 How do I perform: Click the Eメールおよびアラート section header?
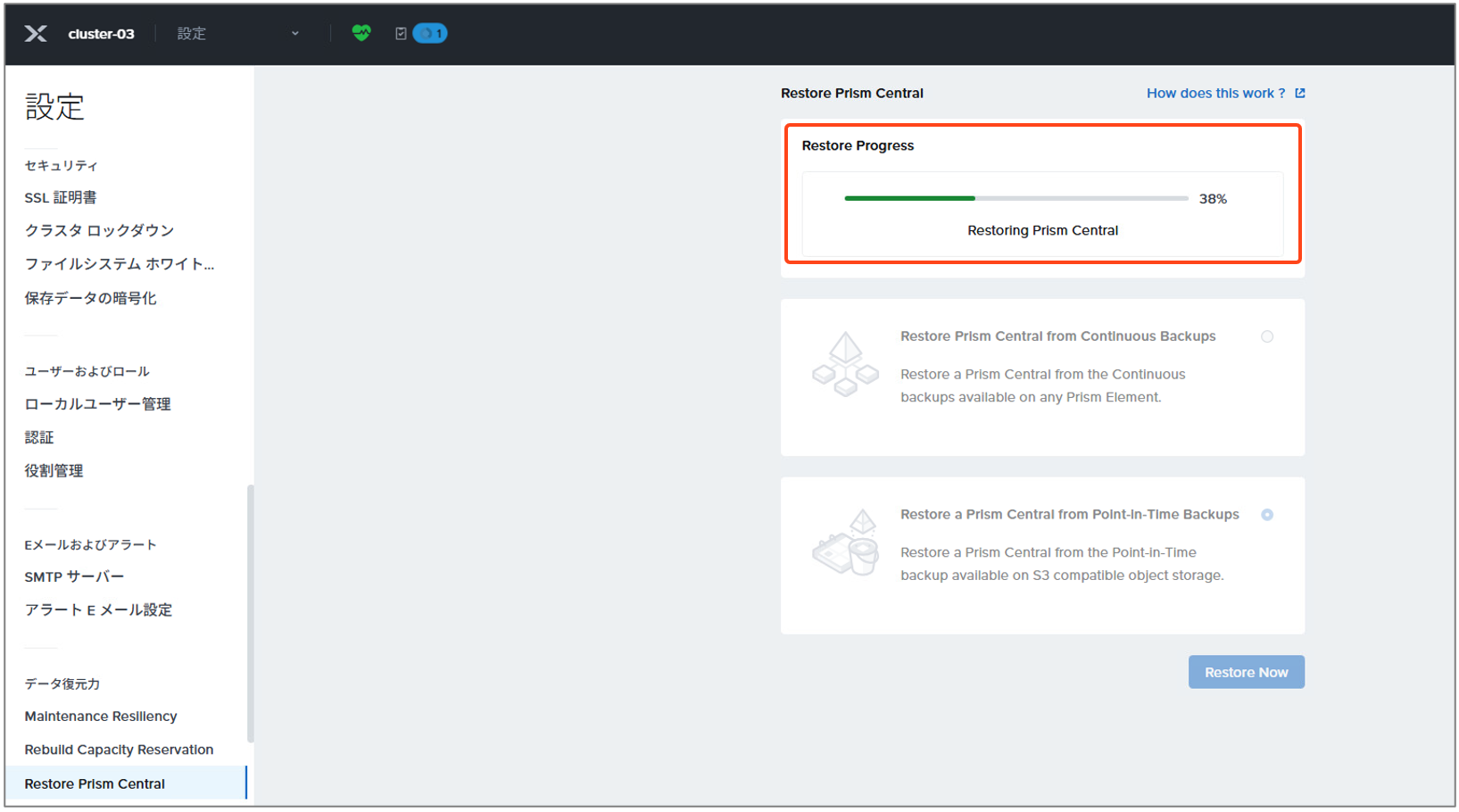pyautogui.click(x=90, y=544)
